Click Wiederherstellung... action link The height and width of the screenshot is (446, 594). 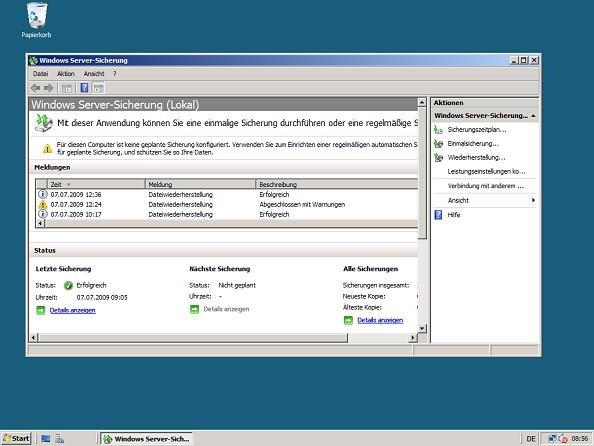[x=476, y=158]
